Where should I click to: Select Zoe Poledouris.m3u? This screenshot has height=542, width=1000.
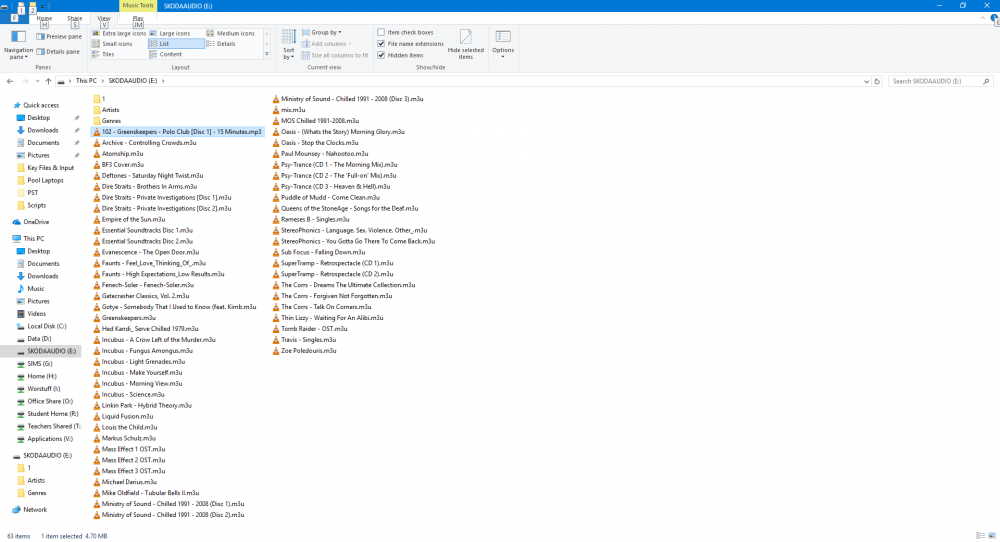(x=309, y=351)
